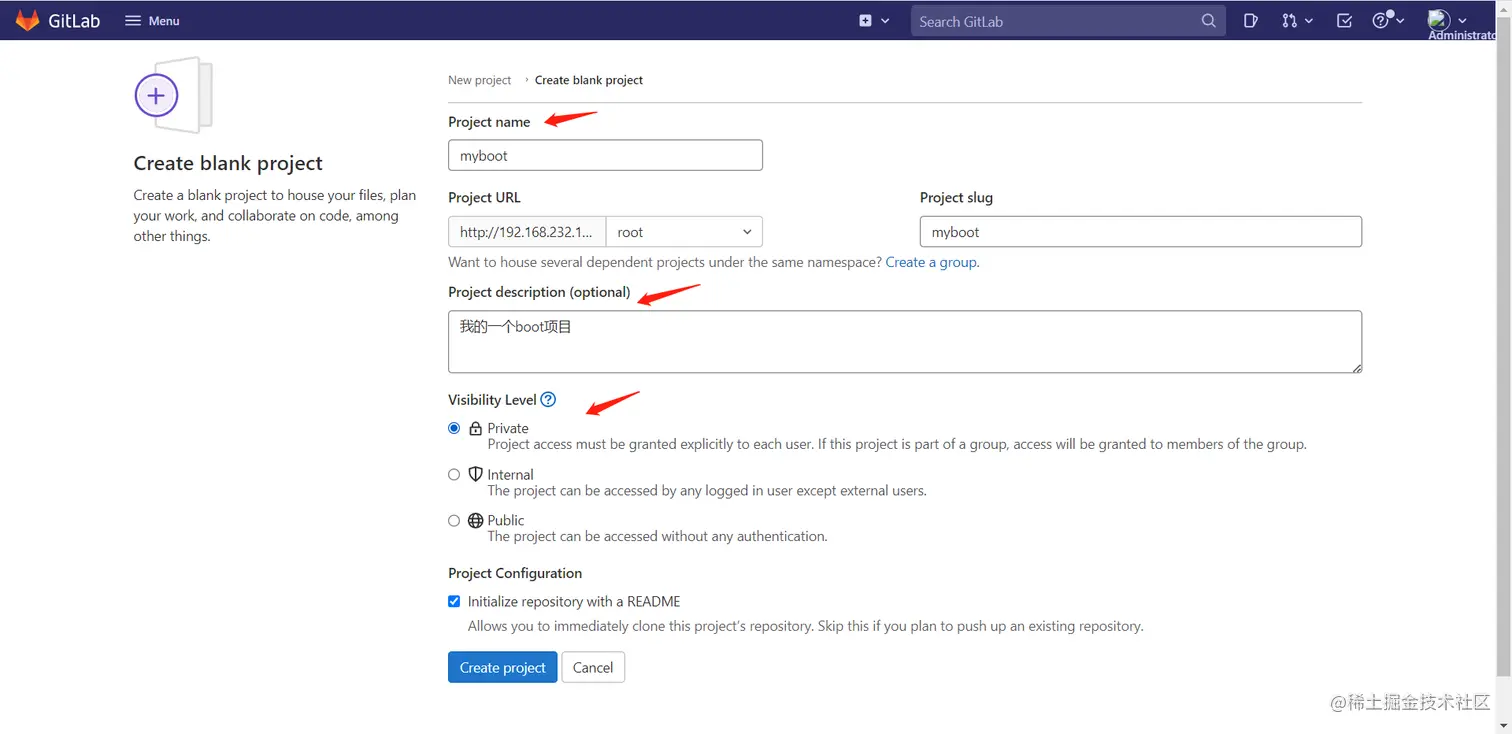The width and height of the screenshot is (1512, 734).
Task: Open the To-Do List icon
Action: [x=1345, y=20]
